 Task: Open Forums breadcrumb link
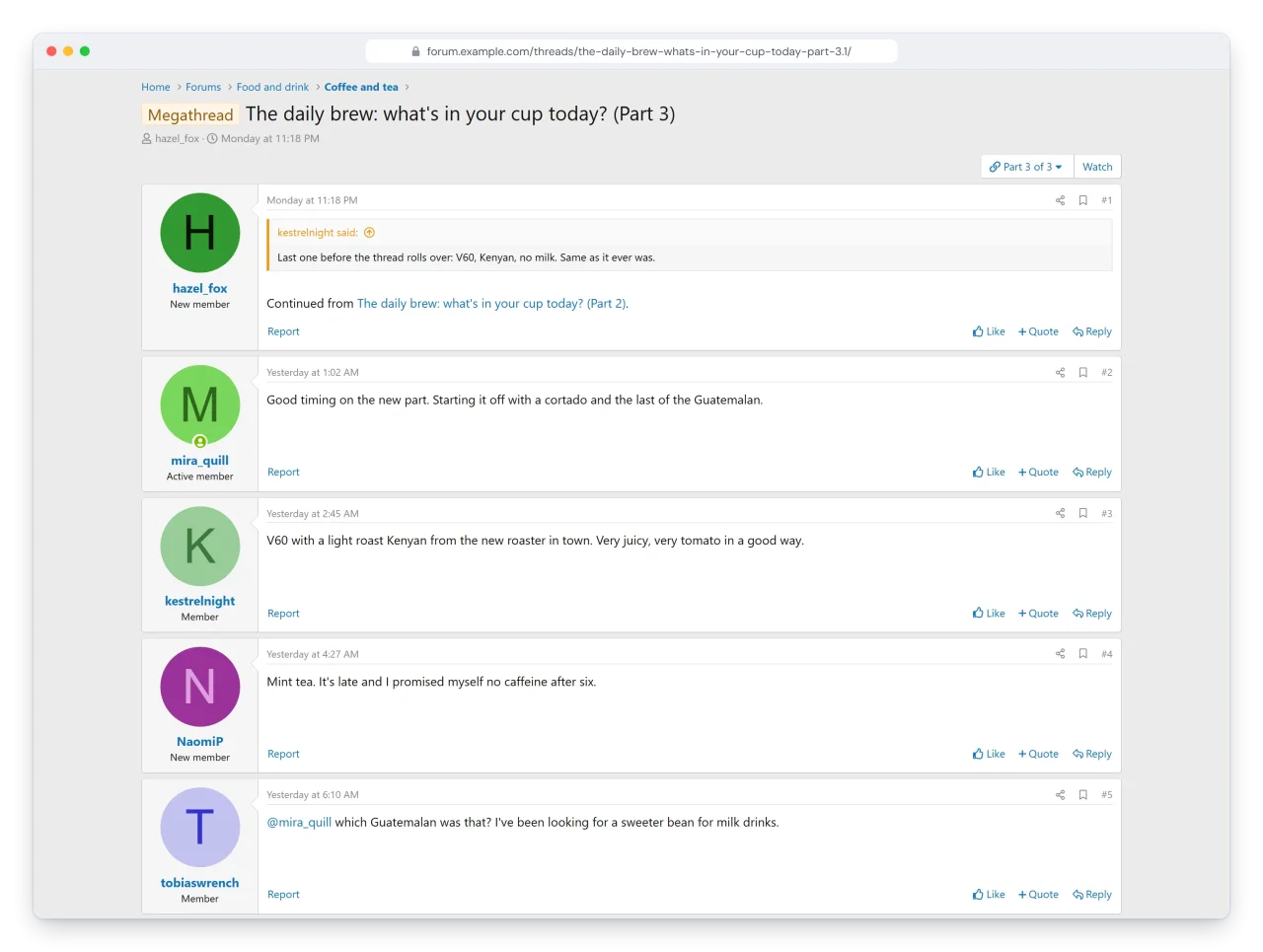(203, 87)
